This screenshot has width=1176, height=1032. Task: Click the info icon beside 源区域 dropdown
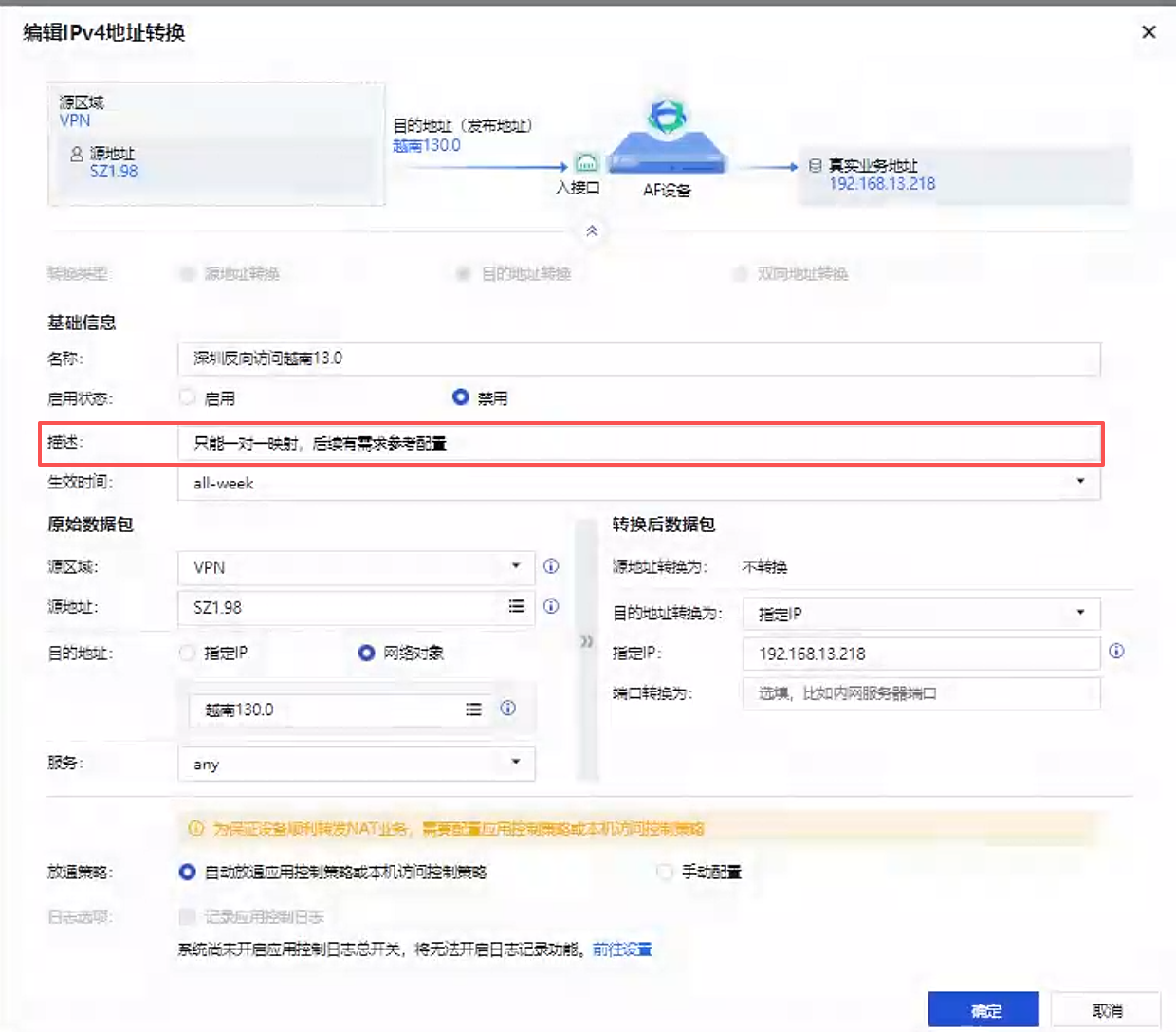click(x=551, y=566)
